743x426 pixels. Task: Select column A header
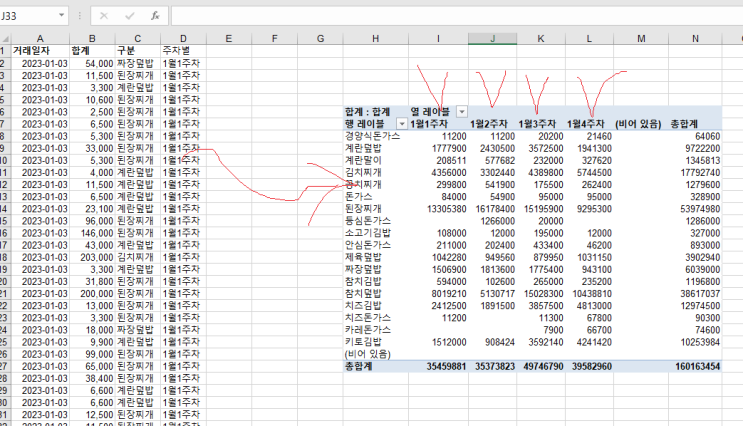click(x=40, y=38)
